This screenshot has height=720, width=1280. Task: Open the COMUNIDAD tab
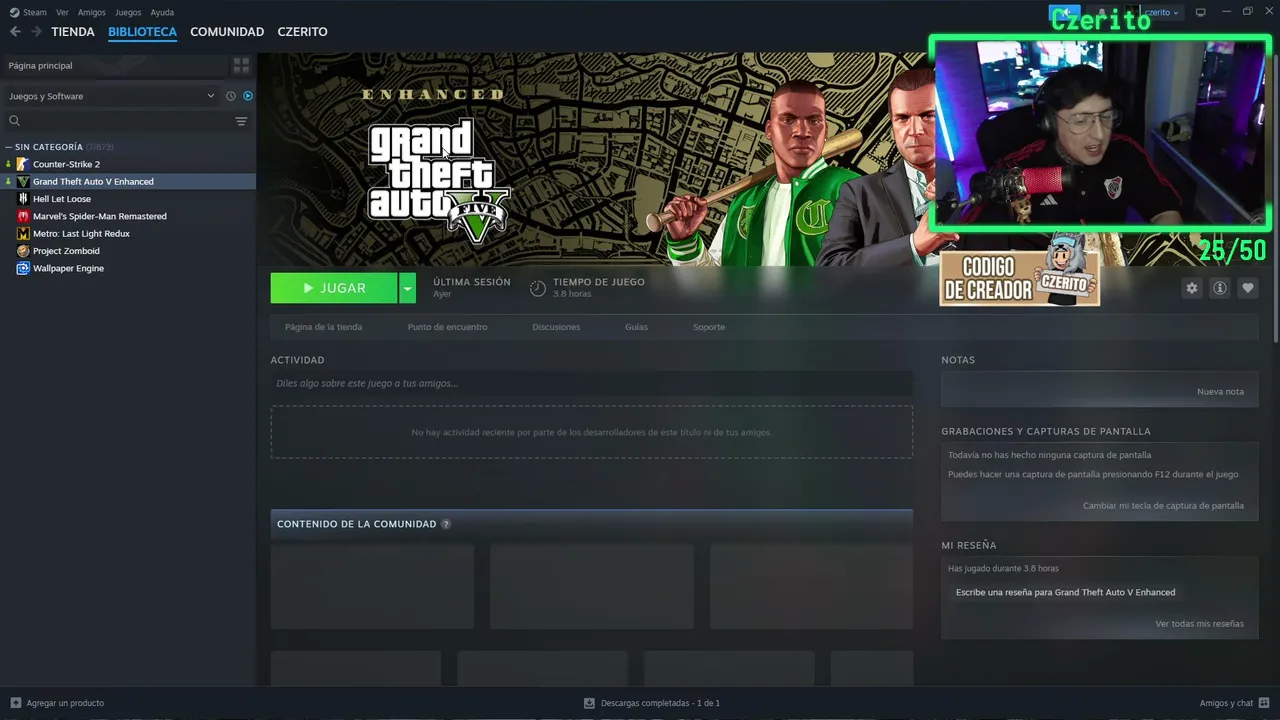[x=227, y=32]
